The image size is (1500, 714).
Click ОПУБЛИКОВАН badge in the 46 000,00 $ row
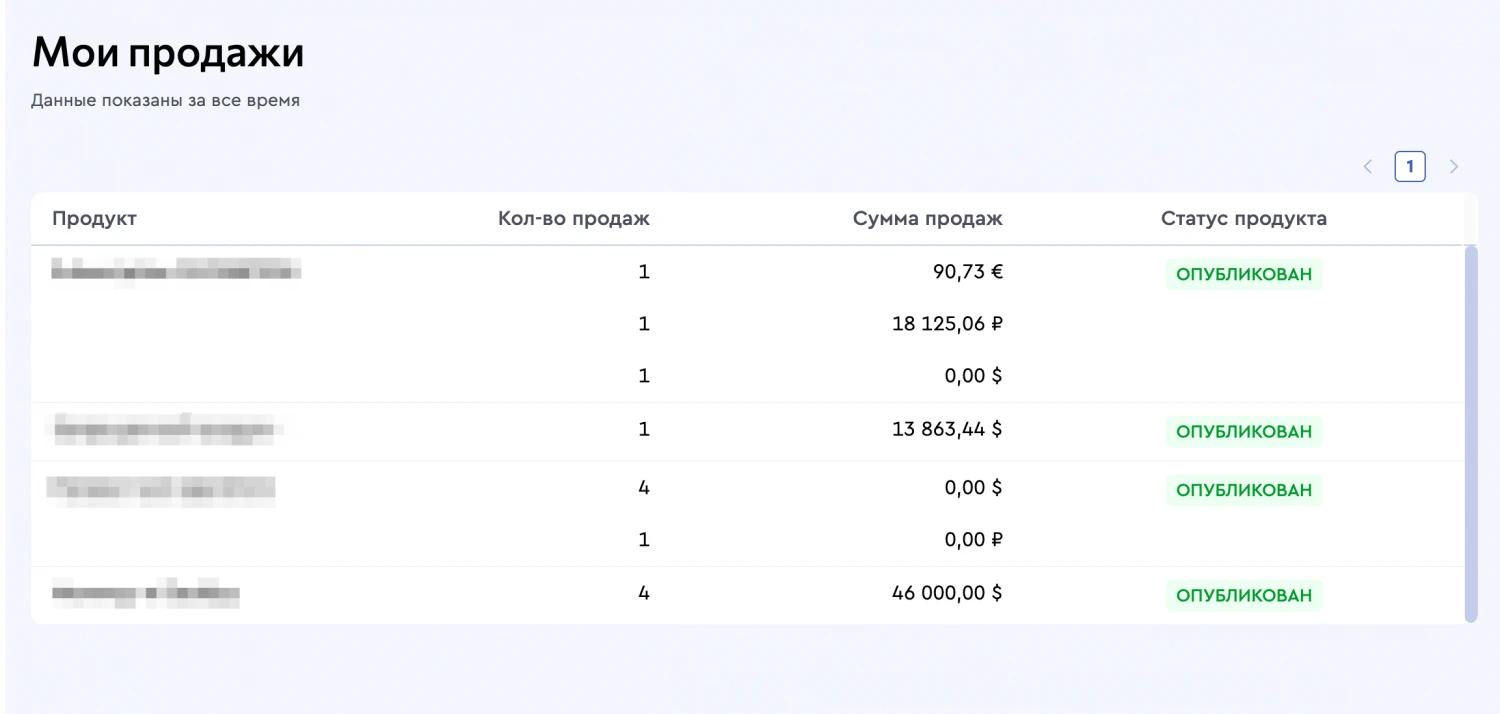pos(1243,596)
